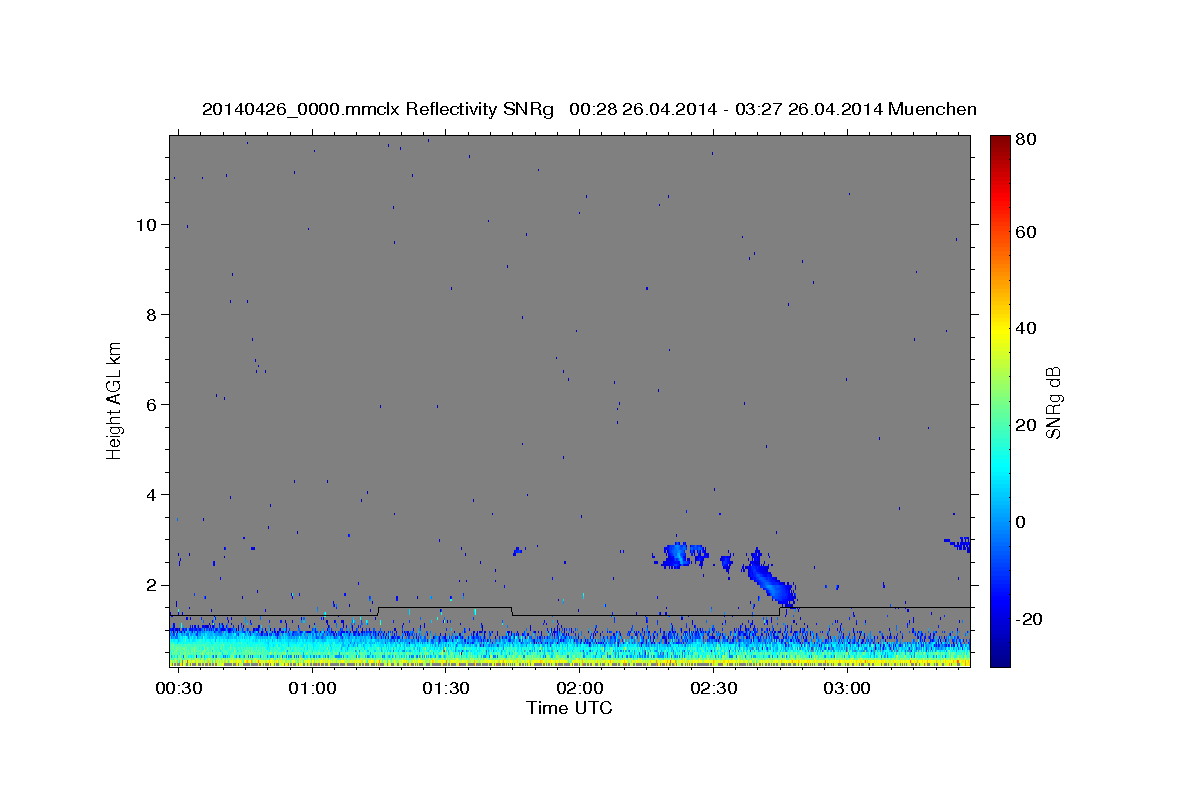
Task: Select the 01:30 time tick label
Action: click(445, 689)
